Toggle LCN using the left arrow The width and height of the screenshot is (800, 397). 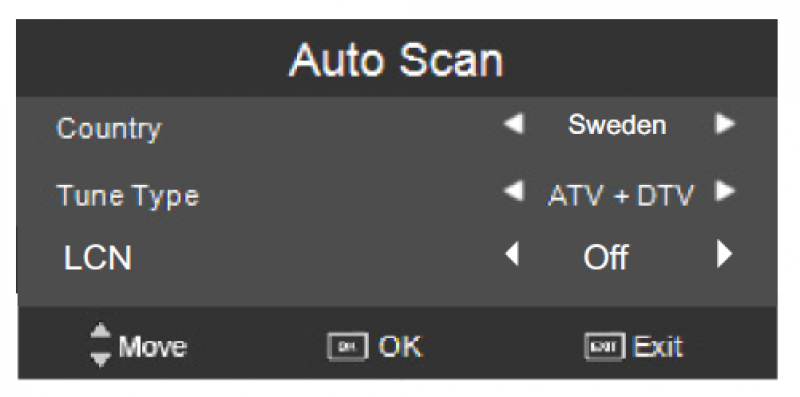tap(512, 254)
